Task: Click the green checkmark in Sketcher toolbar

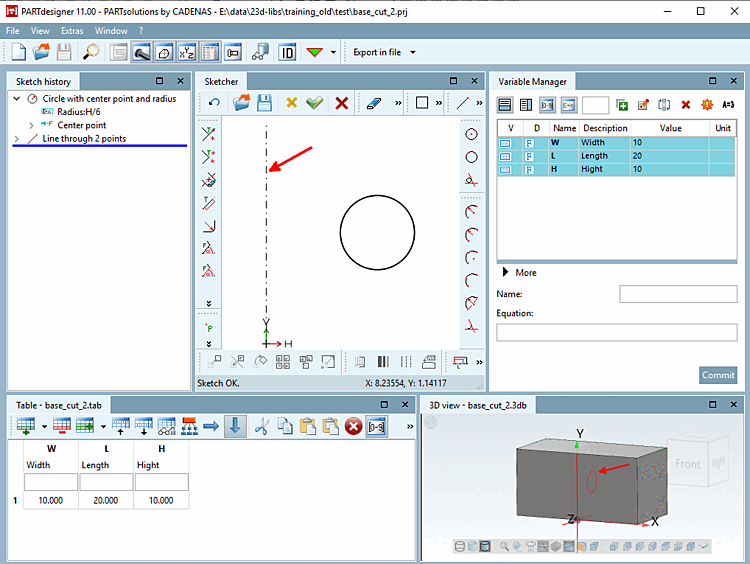Action: click(315, 103)
